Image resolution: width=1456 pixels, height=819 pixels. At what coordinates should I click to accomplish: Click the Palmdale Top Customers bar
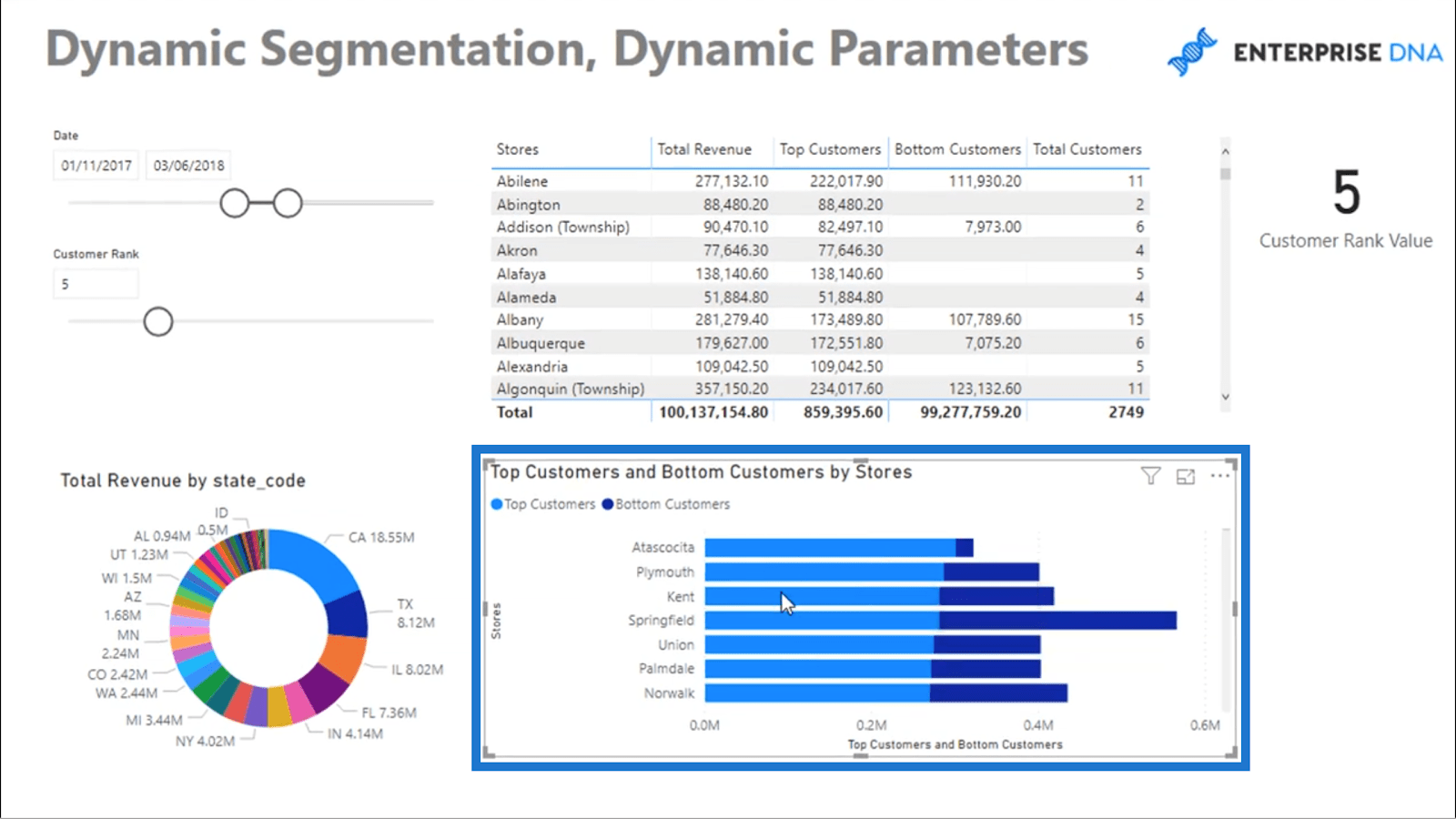coord(818,669)
